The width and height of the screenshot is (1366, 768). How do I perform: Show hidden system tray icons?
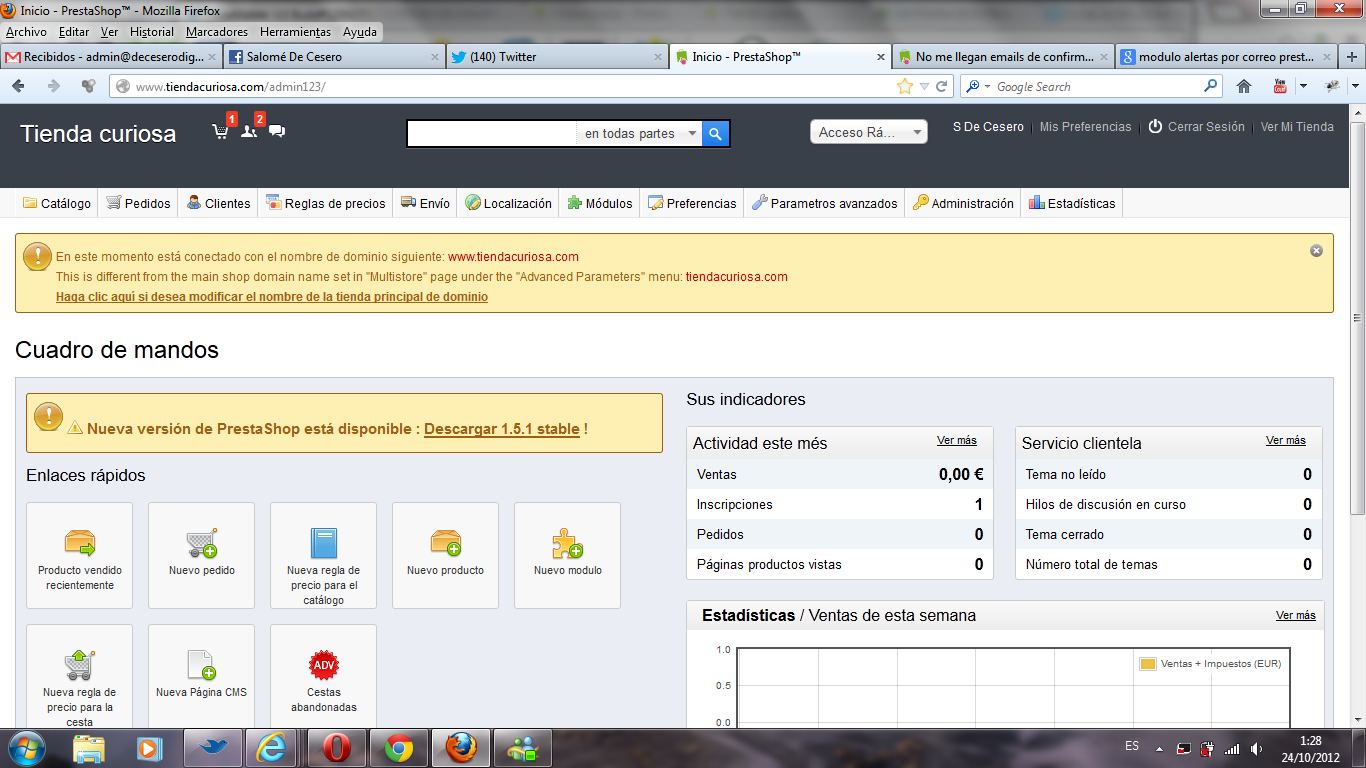[x=1159, y=748]
